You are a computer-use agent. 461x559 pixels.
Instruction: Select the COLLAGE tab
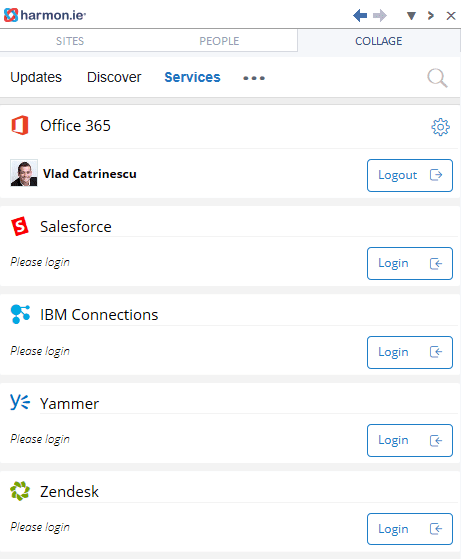[x=379, y=41]
